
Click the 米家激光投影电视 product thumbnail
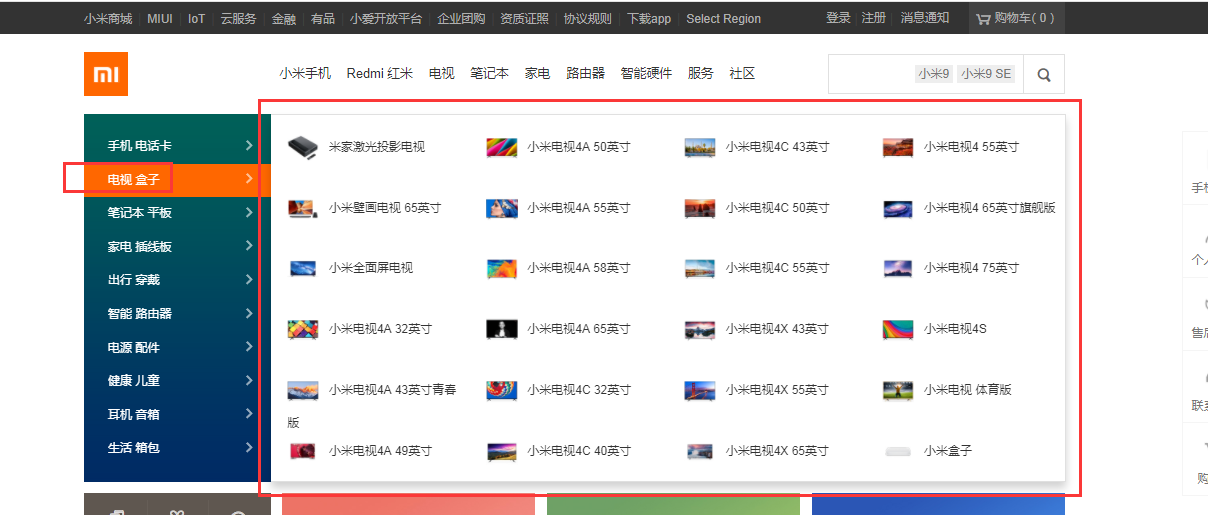click(303, 147)
